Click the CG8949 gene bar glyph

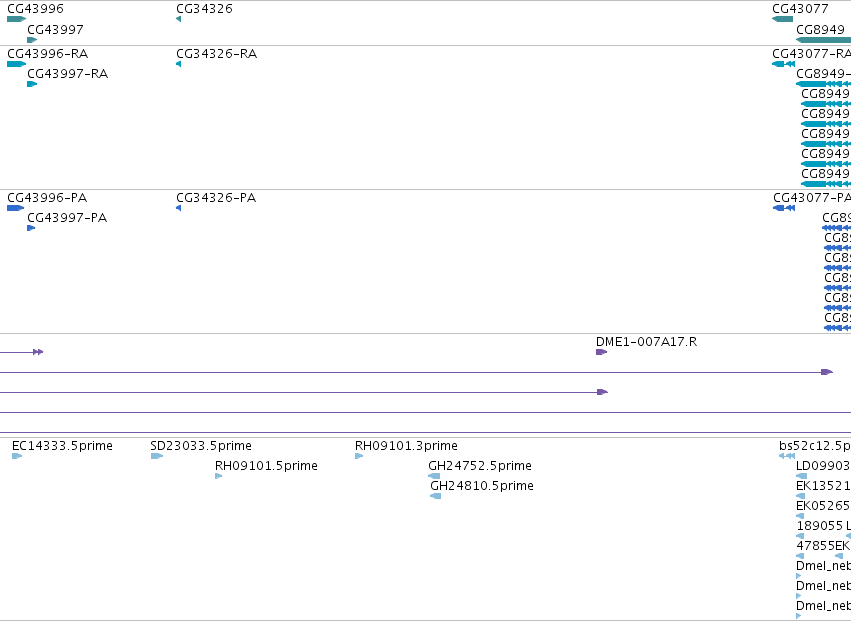pos(823,40)
